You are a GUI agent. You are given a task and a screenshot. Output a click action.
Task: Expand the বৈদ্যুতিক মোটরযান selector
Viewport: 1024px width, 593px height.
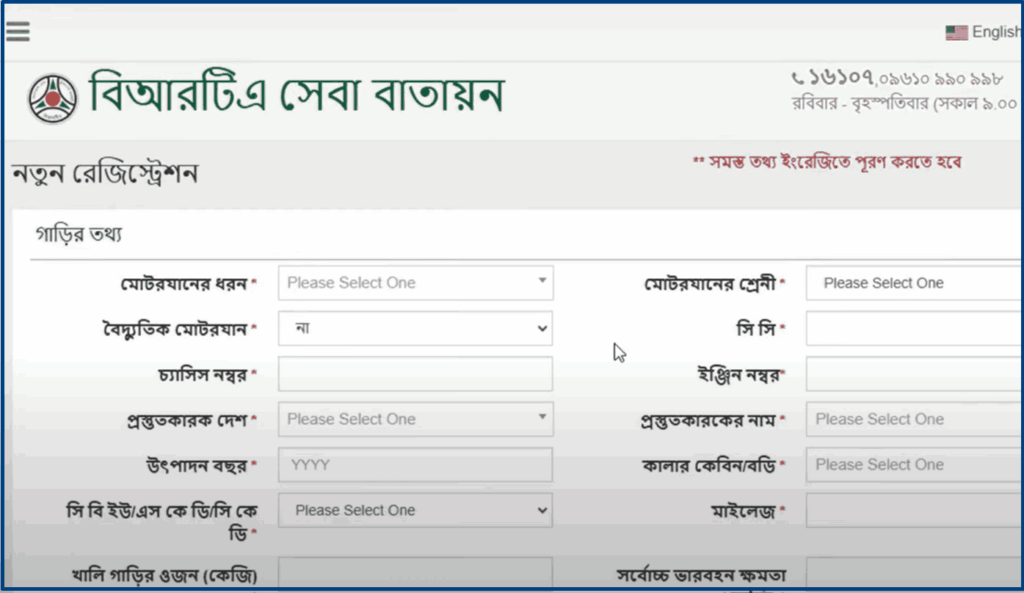(415, 328)
